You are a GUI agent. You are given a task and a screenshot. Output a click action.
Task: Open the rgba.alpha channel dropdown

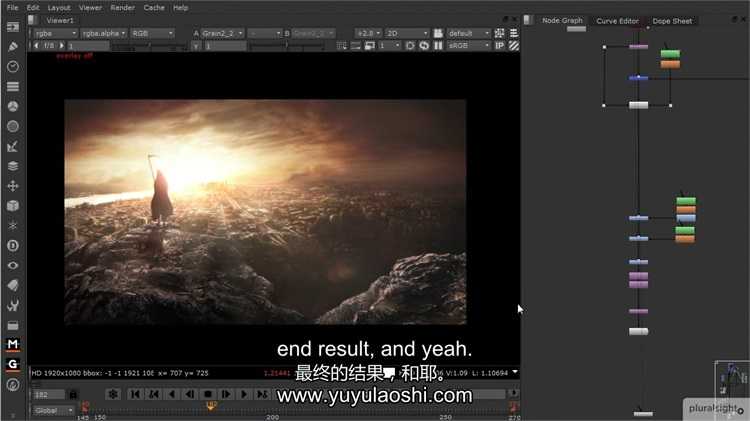click(104, 33)
